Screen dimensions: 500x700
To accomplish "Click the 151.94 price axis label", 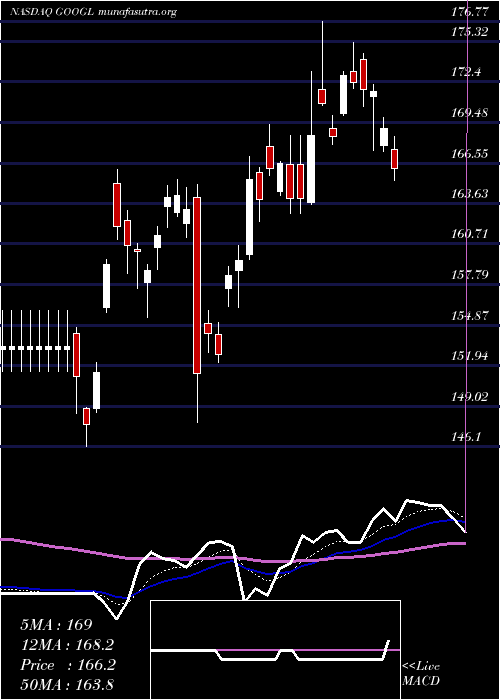I will tap(468, 356).
